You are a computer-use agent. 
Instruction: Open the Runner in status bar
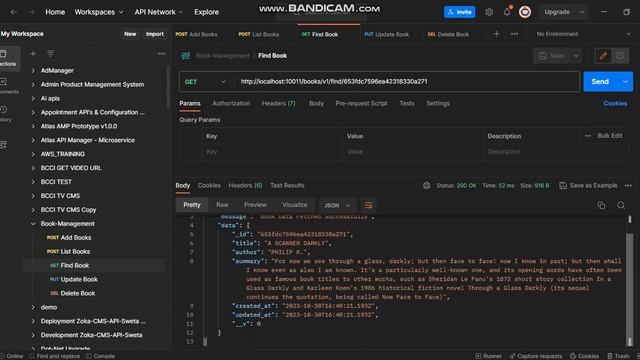coord(488,356)
